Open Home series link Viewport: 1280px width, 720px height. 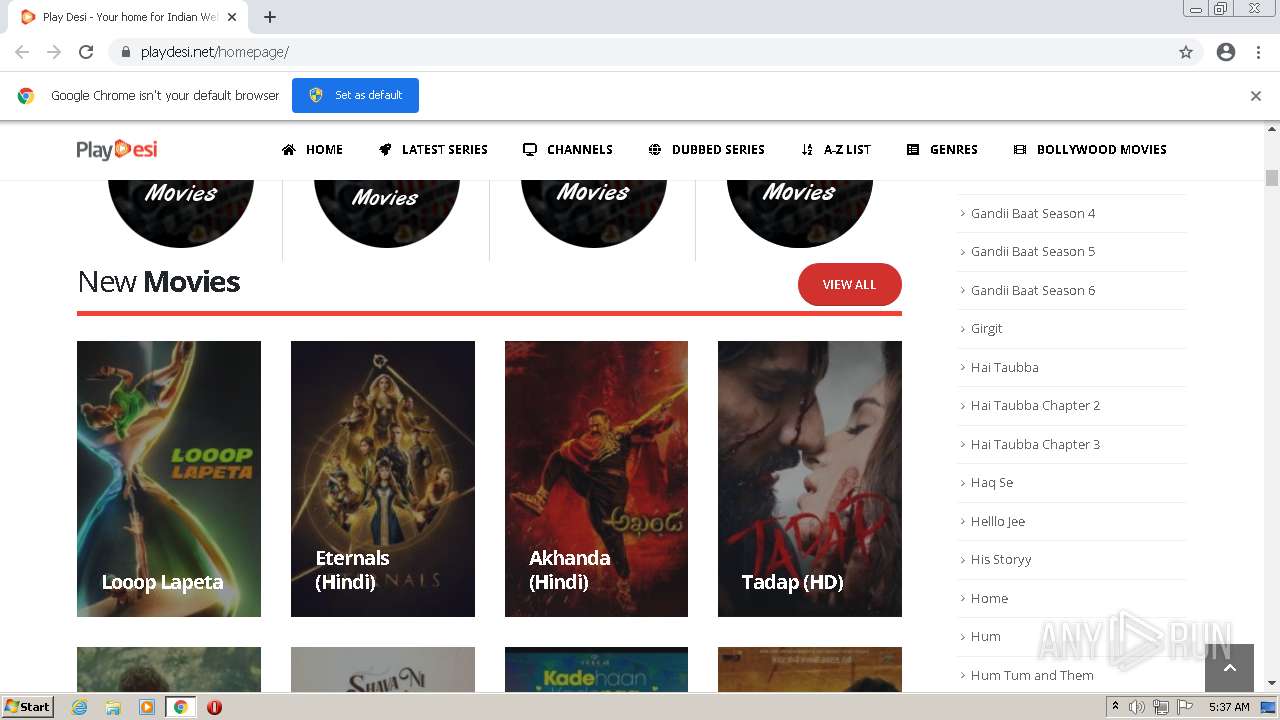click(x=989, y=598)
